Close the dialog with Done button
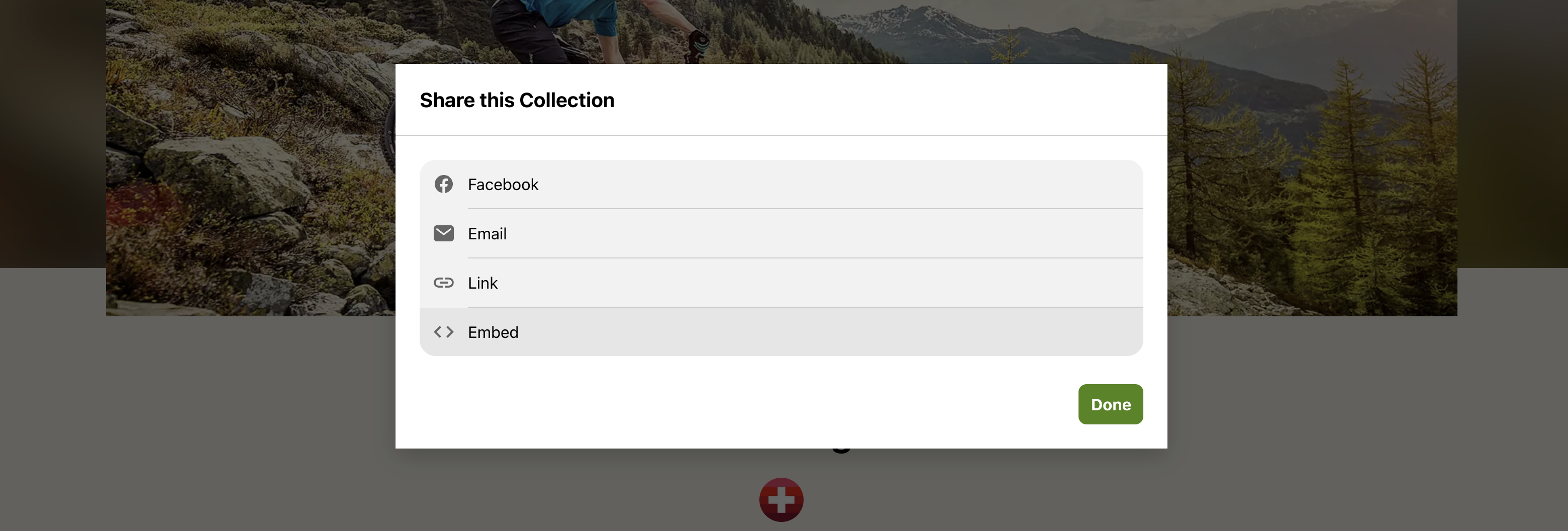The width and height of the screenshot is (1568, 531). pos(1110,404)
